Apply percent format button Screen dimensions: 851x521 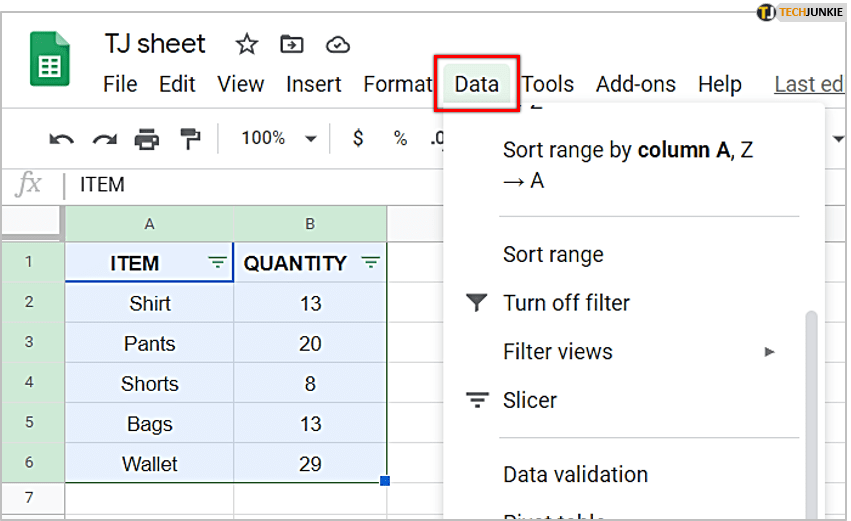pos(400,139)
